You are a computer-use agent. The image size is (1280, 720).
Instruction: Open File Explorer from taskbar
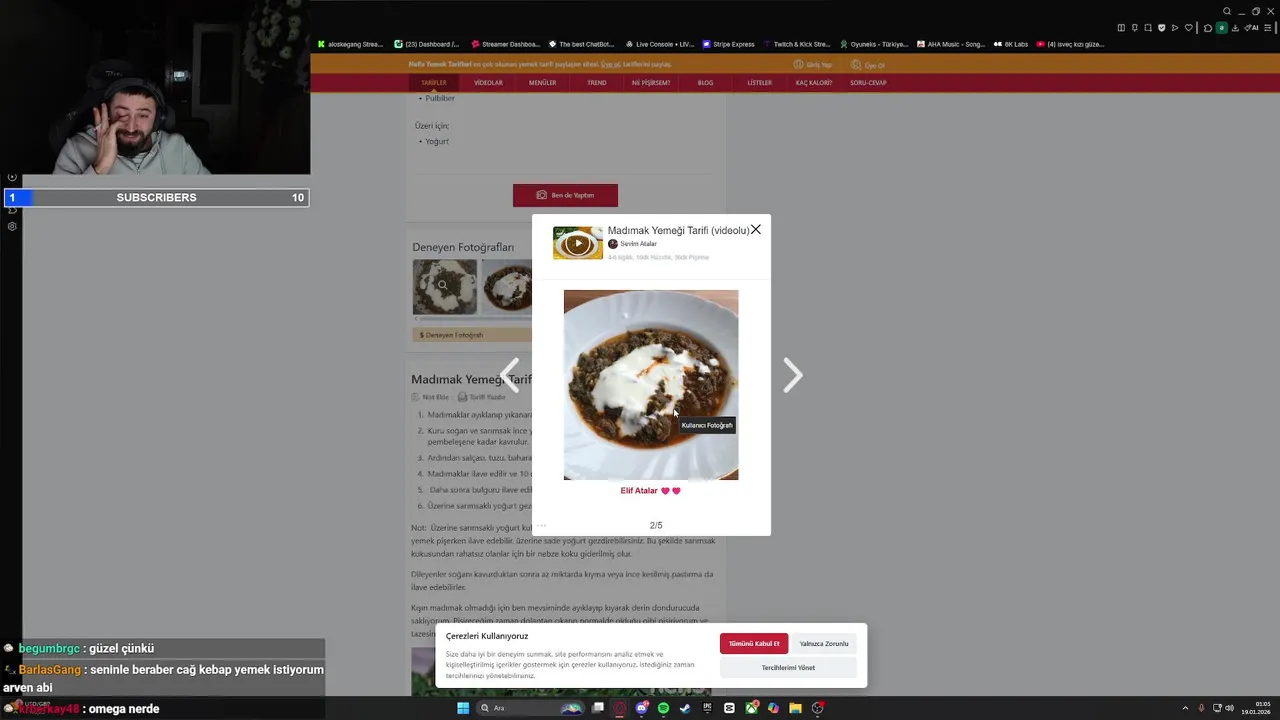pyautogui.click(x=795, y=708)
